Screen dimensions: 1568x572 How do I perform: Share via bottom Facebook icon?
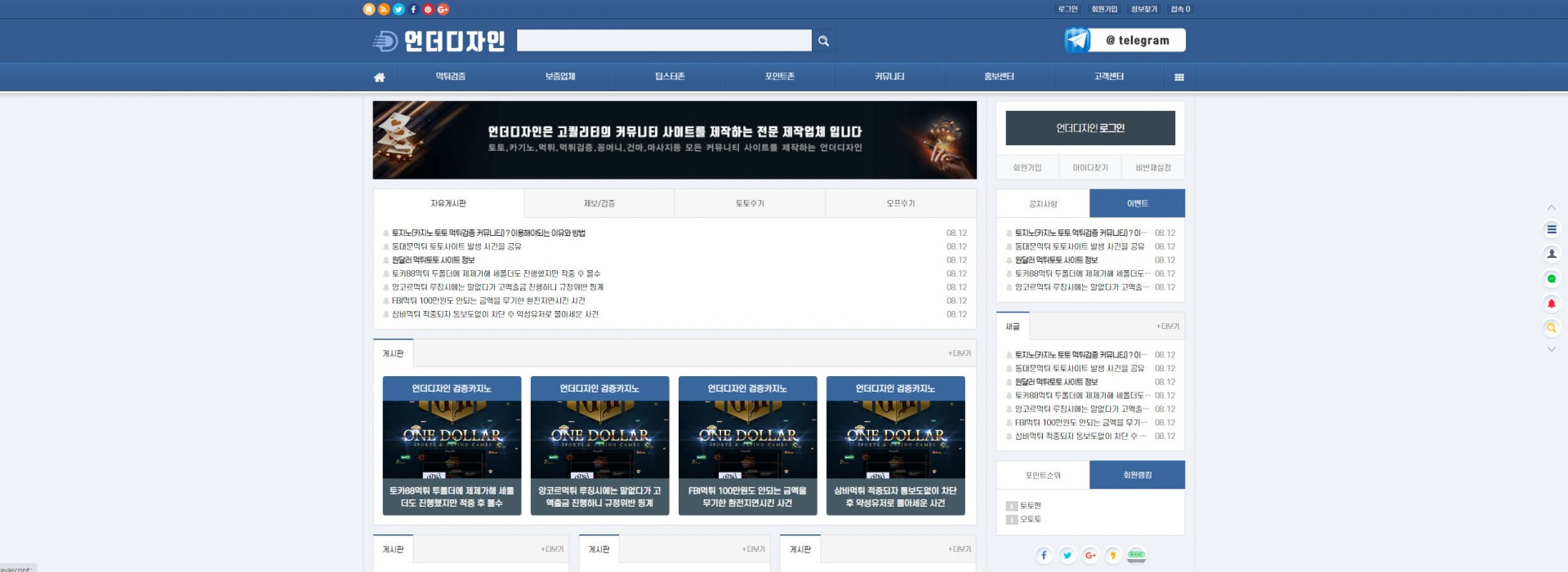[x=1044, y=556]
